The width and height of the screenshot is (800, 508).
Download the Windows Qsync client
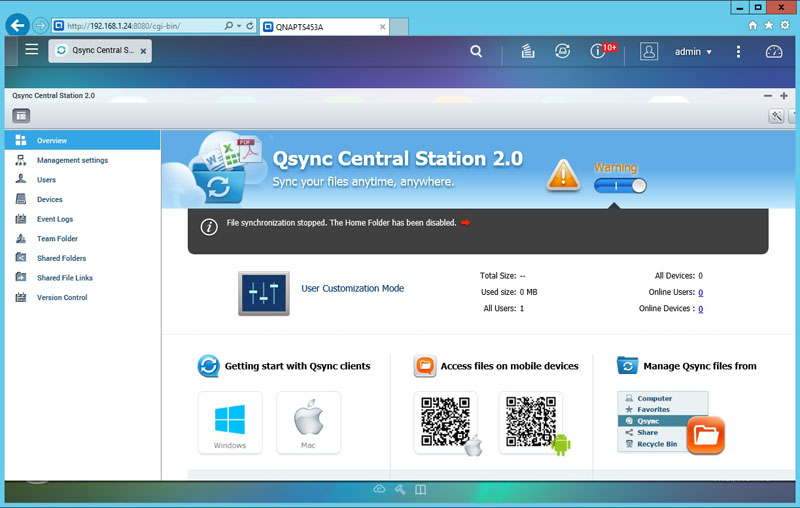click(229, 423)
